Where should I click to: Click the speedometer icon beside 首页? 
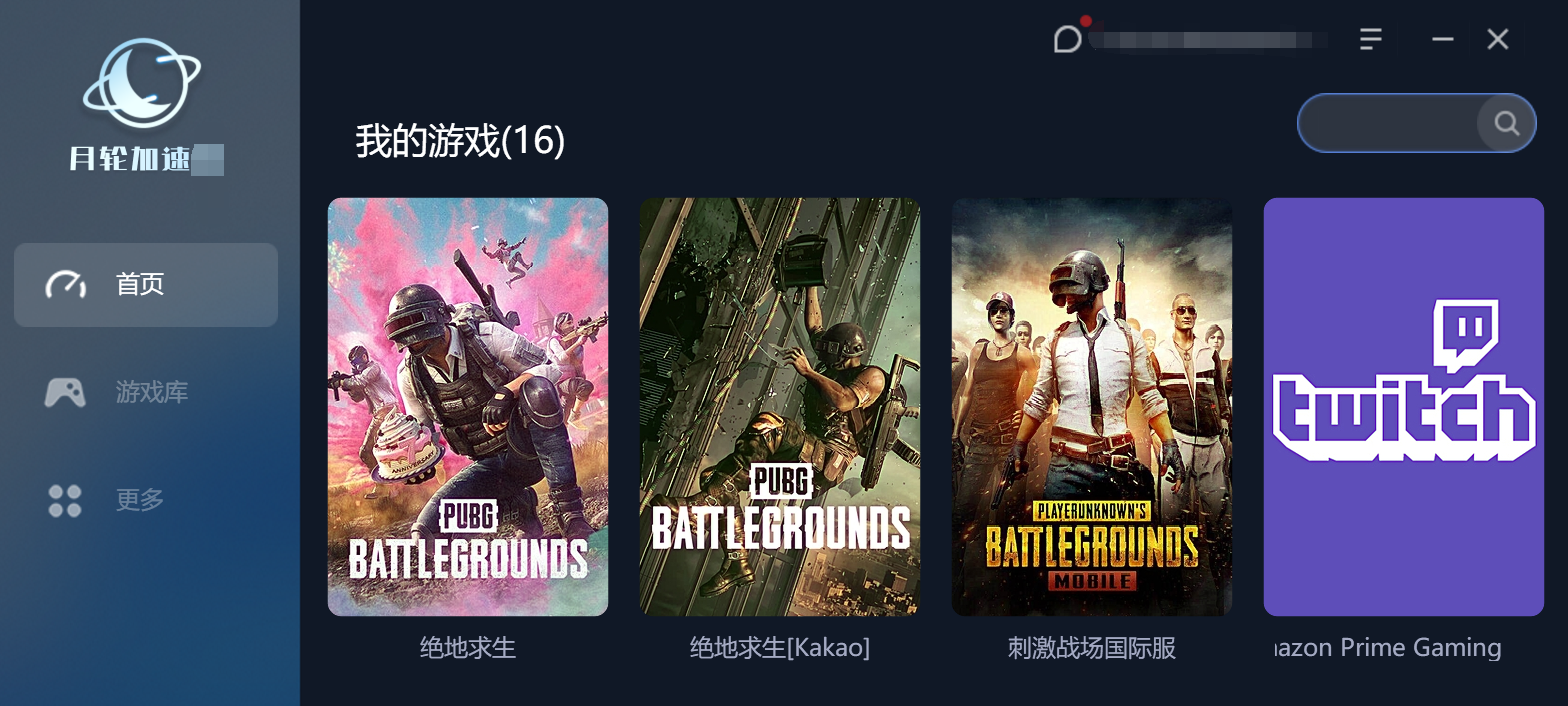[x=66, y=285]
